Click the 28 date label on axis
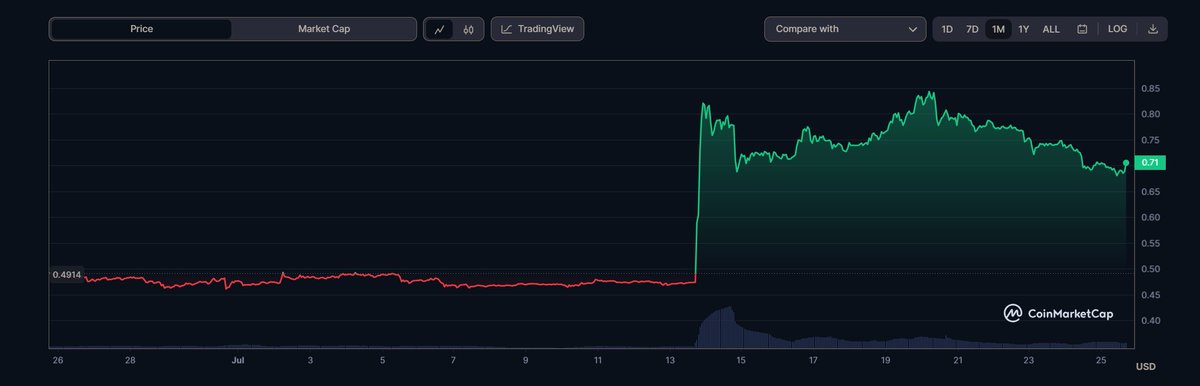The width and height of the screenshot is (1200, 386). [130, 359]
